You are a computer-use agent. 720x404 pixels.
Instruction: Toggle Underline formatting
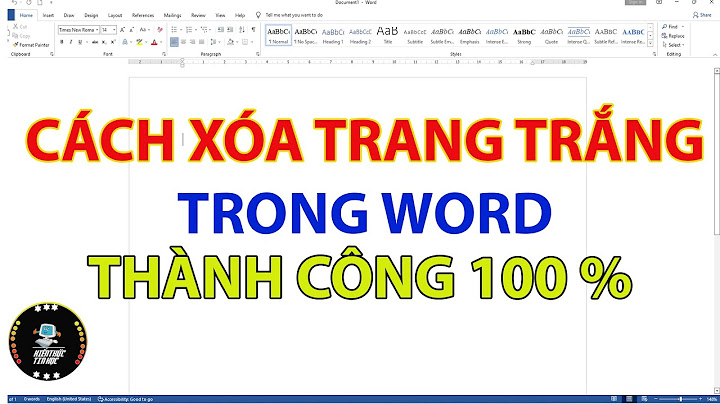80,42
